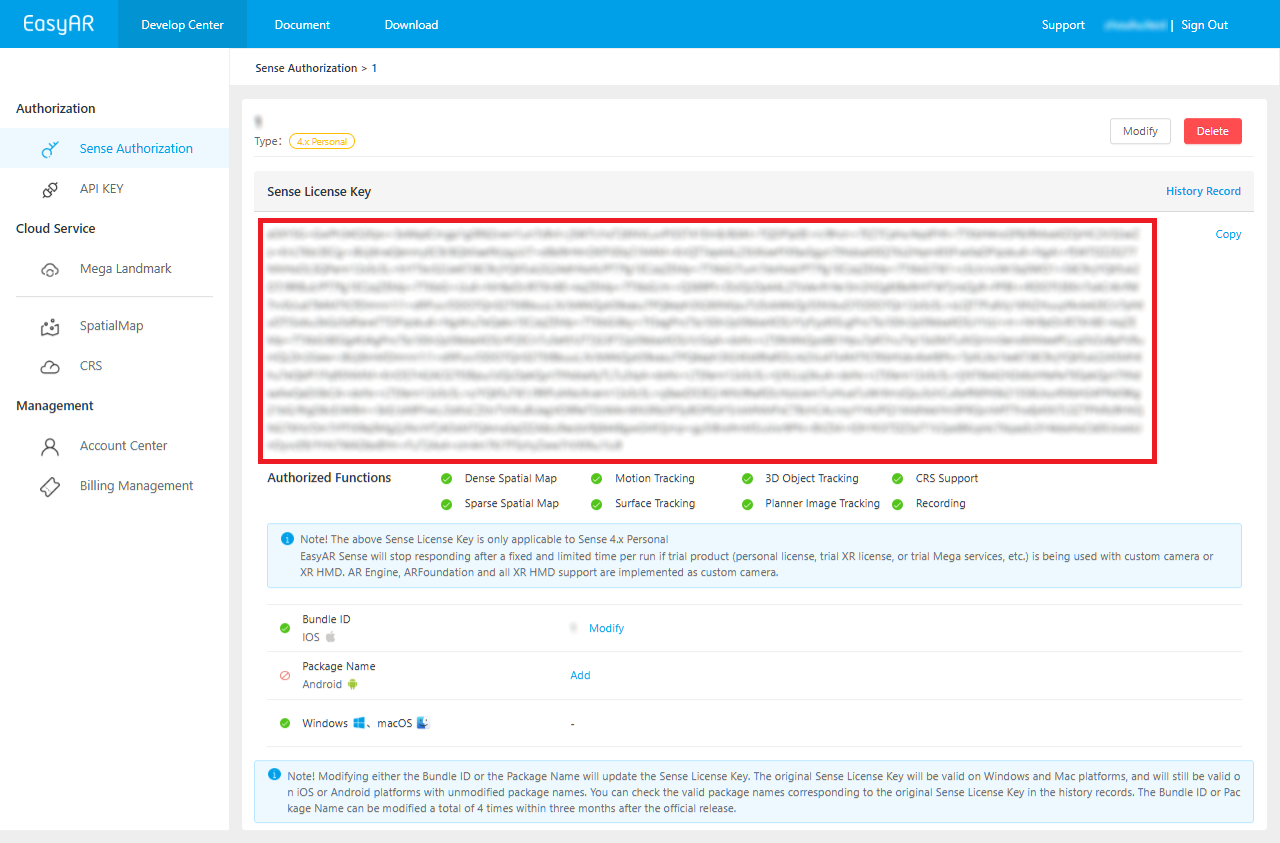Click the Motion Tracking green checkmark
1280x843 pixels.
pos(597,479)
